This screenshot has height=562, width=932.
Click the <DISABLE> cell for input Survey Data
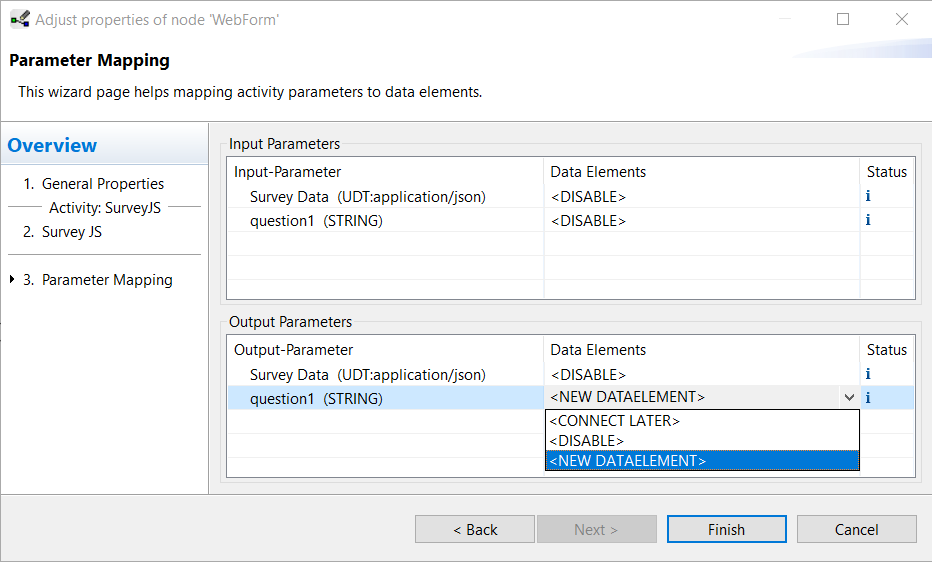701,197
